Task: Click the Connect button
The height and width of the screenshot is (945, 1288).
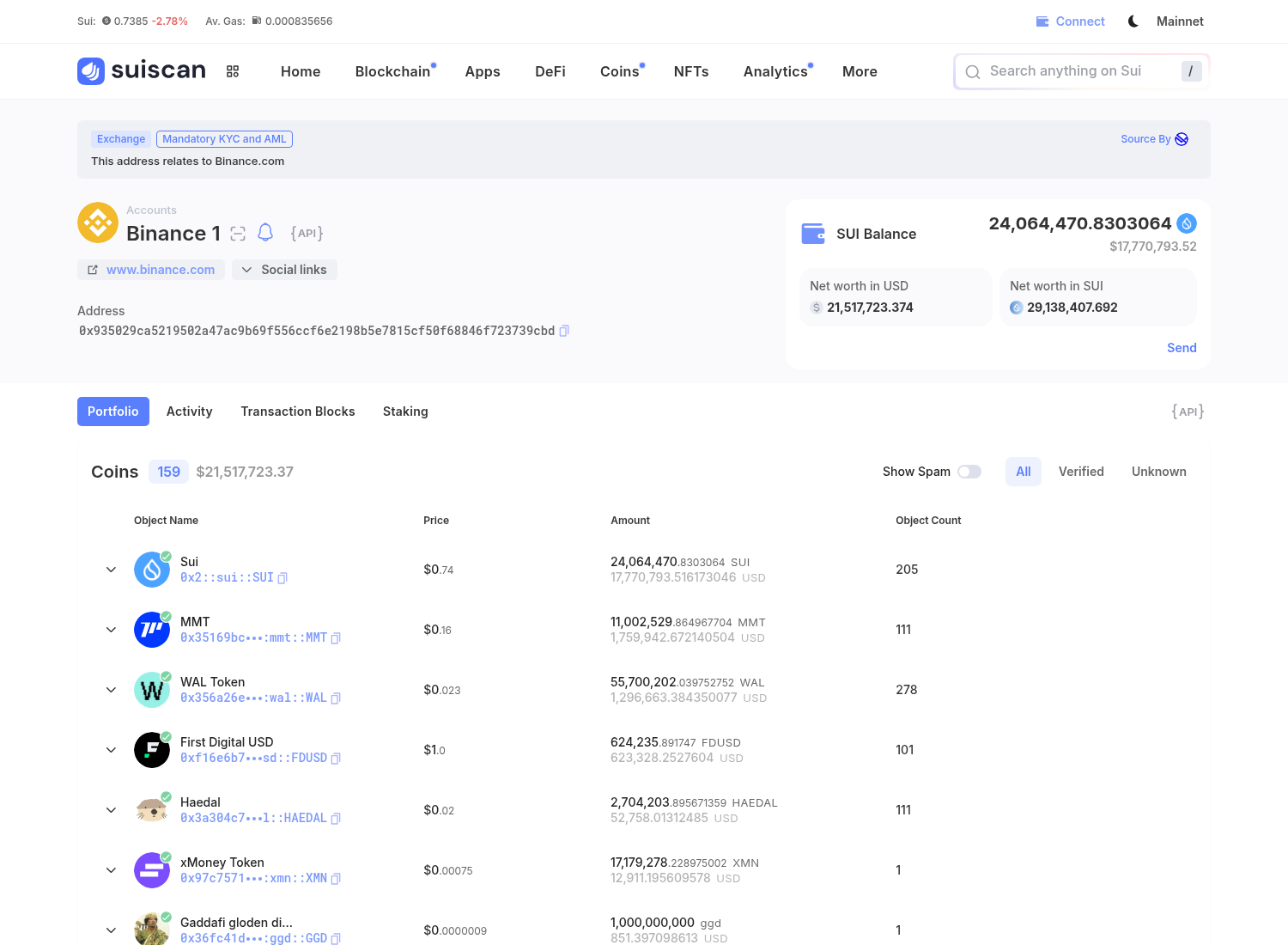Action: tap(1070, 21)
